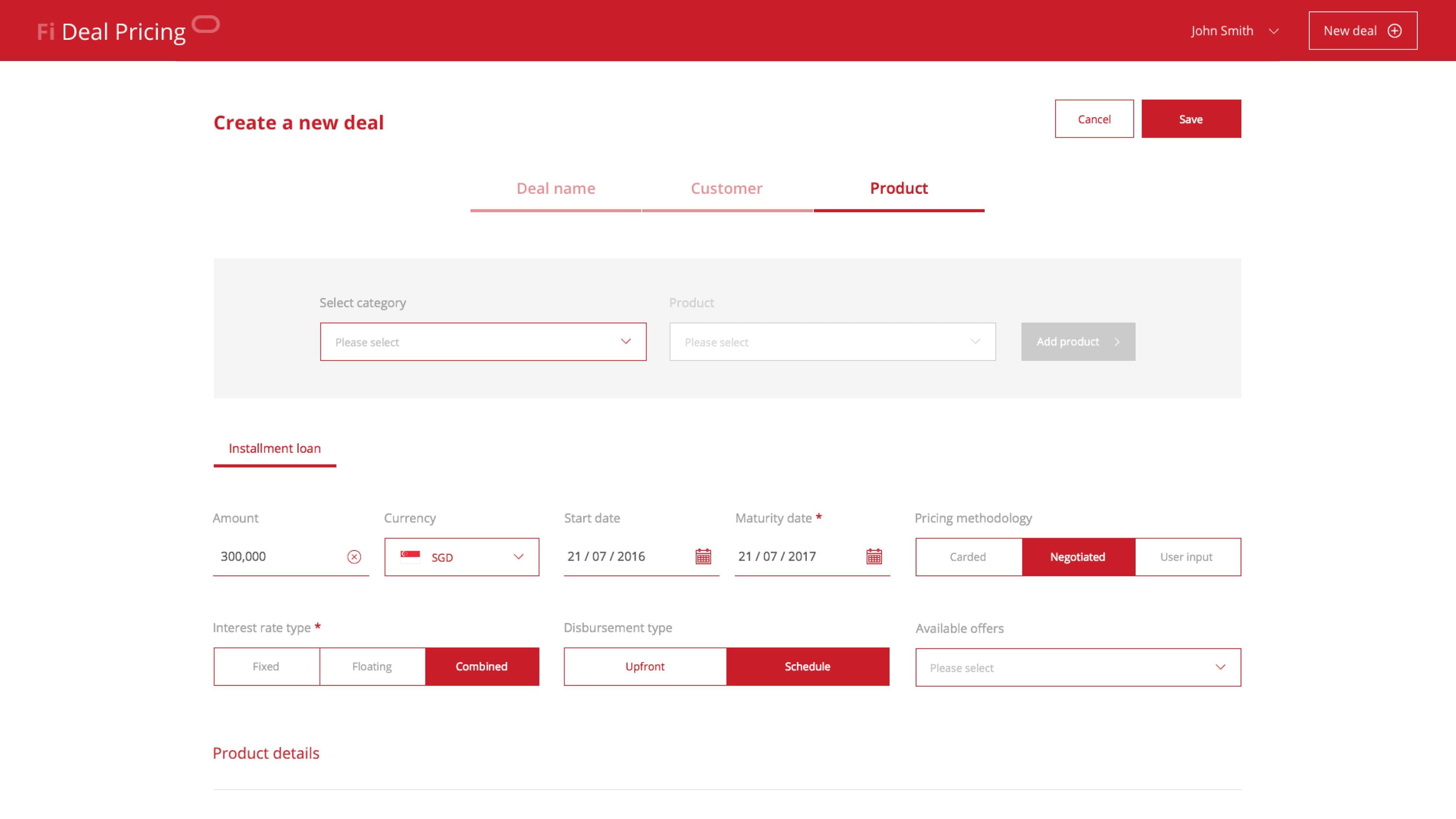The image size is (1456, 819).
Task: Open the Product dropdown
Action: coord(833,342)
